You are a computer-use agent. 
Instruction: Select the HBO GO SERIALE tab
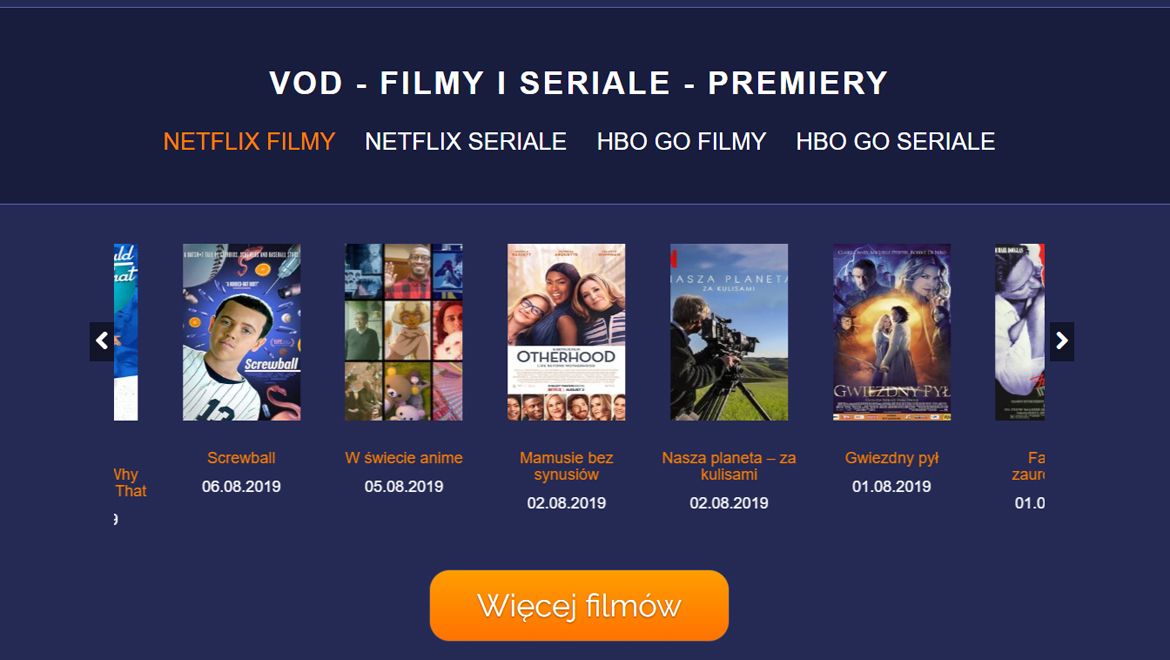895,142
